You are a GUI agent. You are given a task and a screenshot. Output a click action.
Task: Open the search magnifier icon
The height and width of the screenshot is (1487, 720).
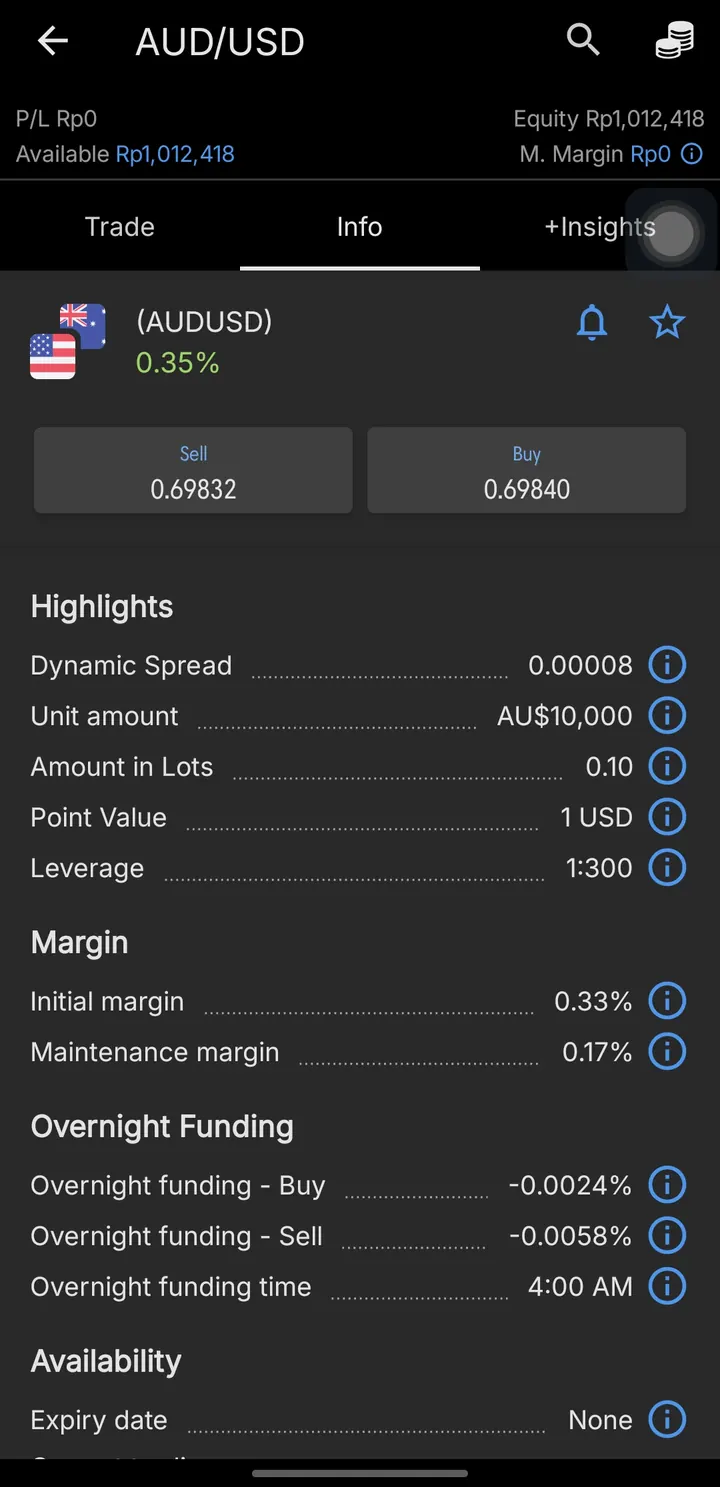[583, 40]
